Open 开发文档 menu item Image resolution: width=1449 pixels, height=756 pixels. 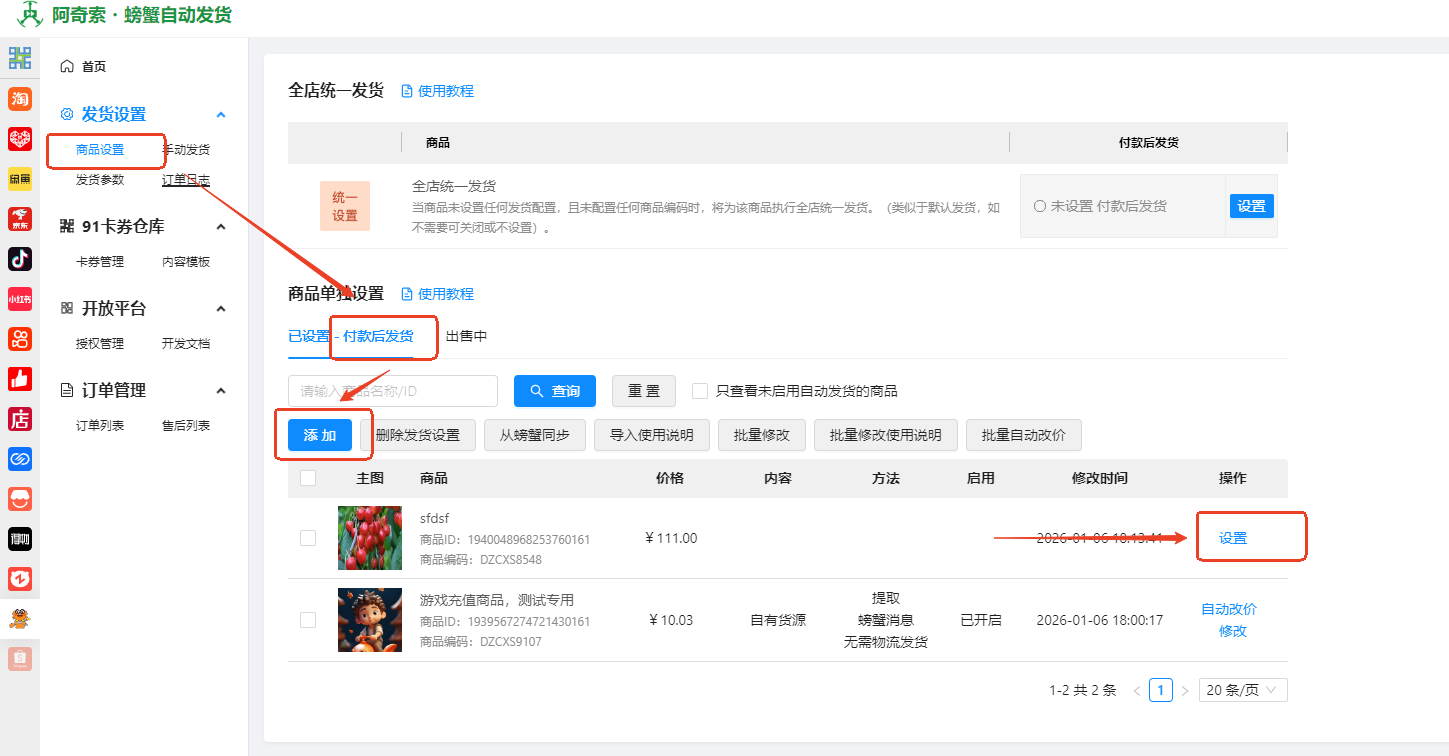[186, 344]
